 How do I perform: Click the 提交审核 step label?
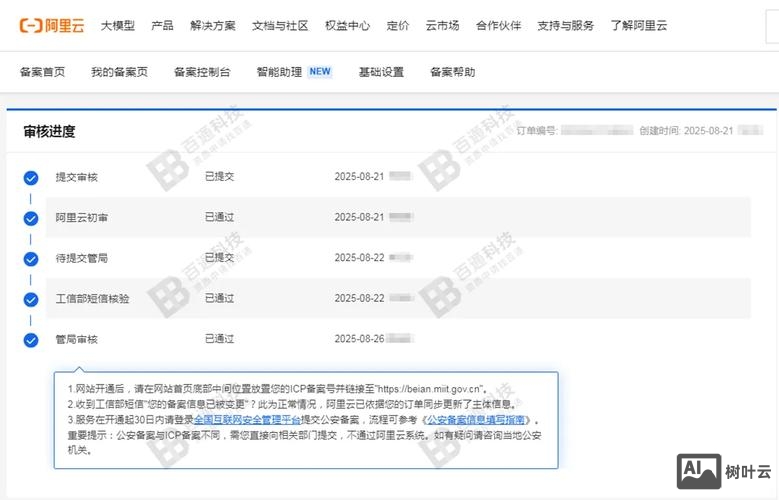click(77, 177)
